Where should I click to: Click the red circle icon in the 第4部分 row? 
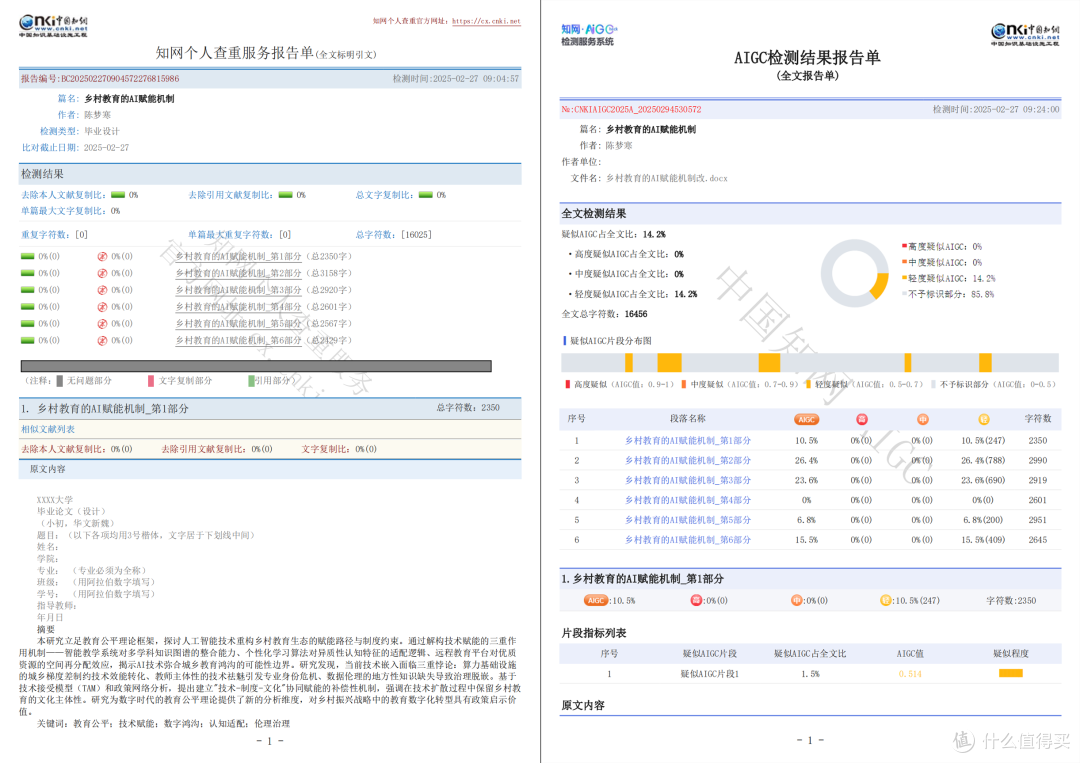102,306
